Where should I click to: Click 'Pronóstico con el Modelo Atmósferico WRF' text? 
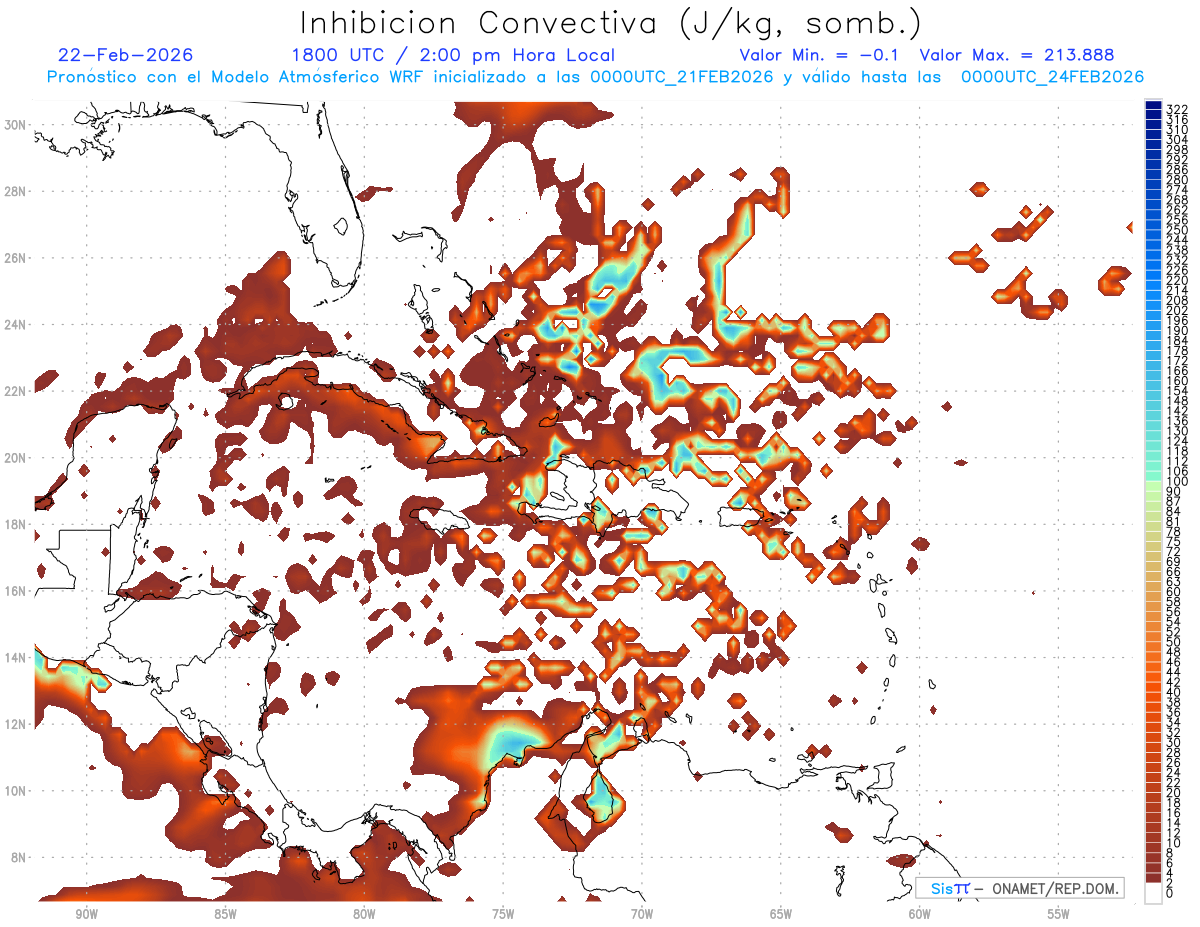tap(237, 77)
